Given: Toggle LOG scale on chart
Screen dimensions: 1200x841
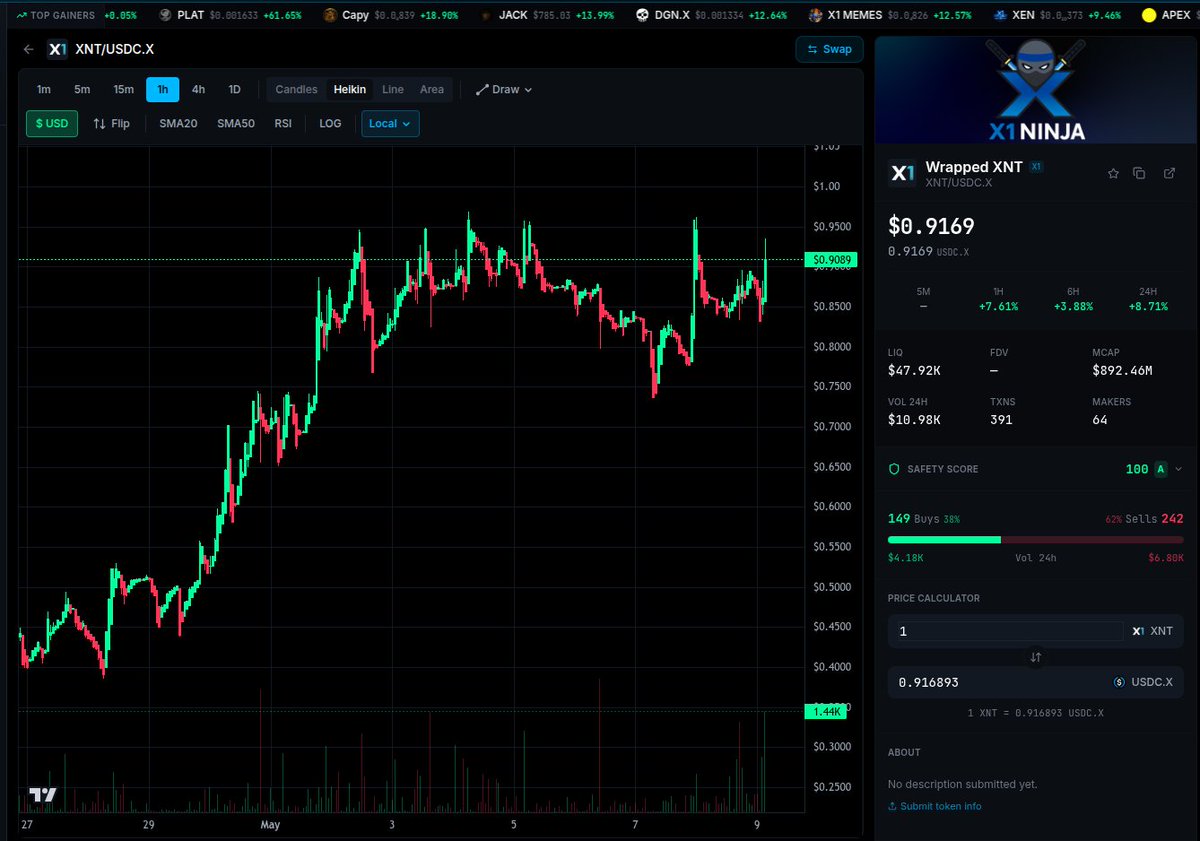Looking at the screenshot, I should click(x=330, y=123).
